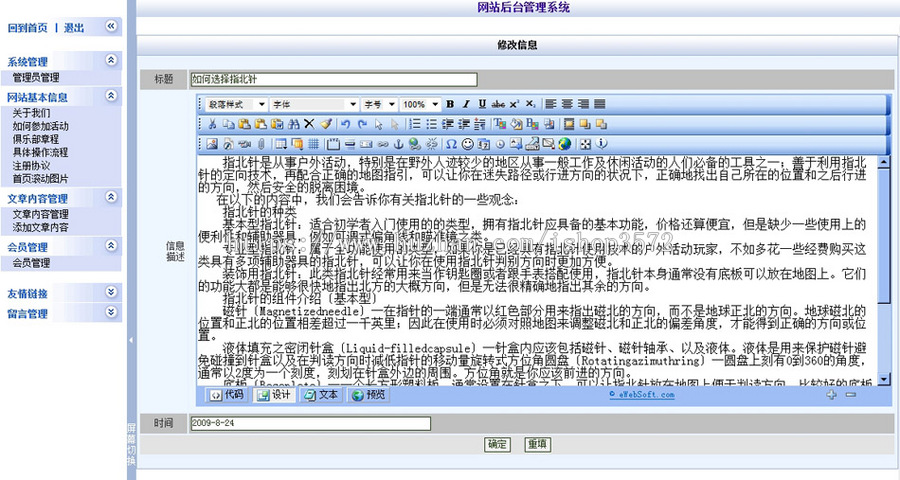
Task: Undo the last edit
Action: coord(346,123)
